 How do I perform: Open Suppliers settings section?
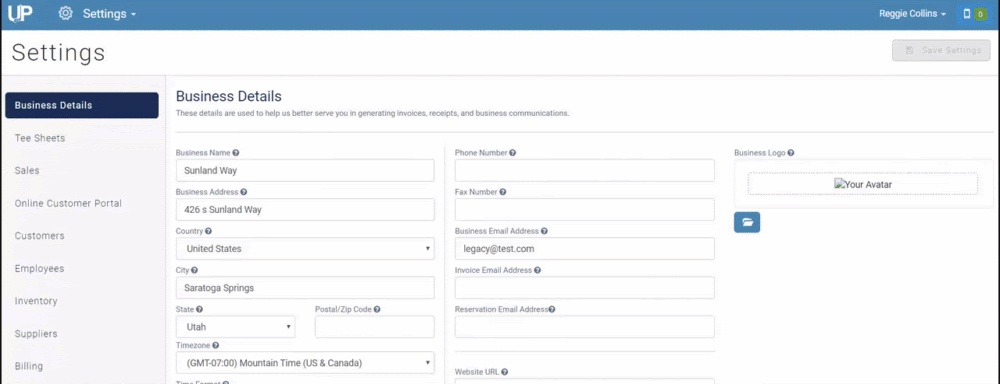(36, 334)
